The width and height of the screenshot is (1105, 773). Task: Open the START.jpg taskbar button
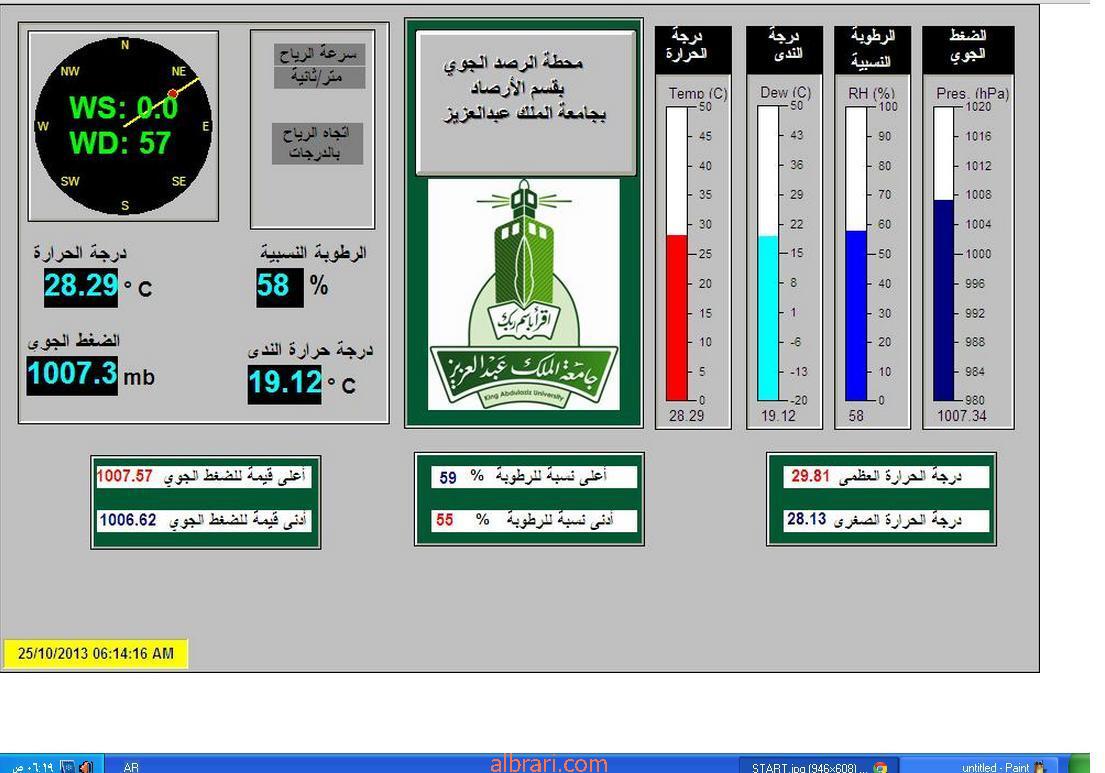pos(819,766)
